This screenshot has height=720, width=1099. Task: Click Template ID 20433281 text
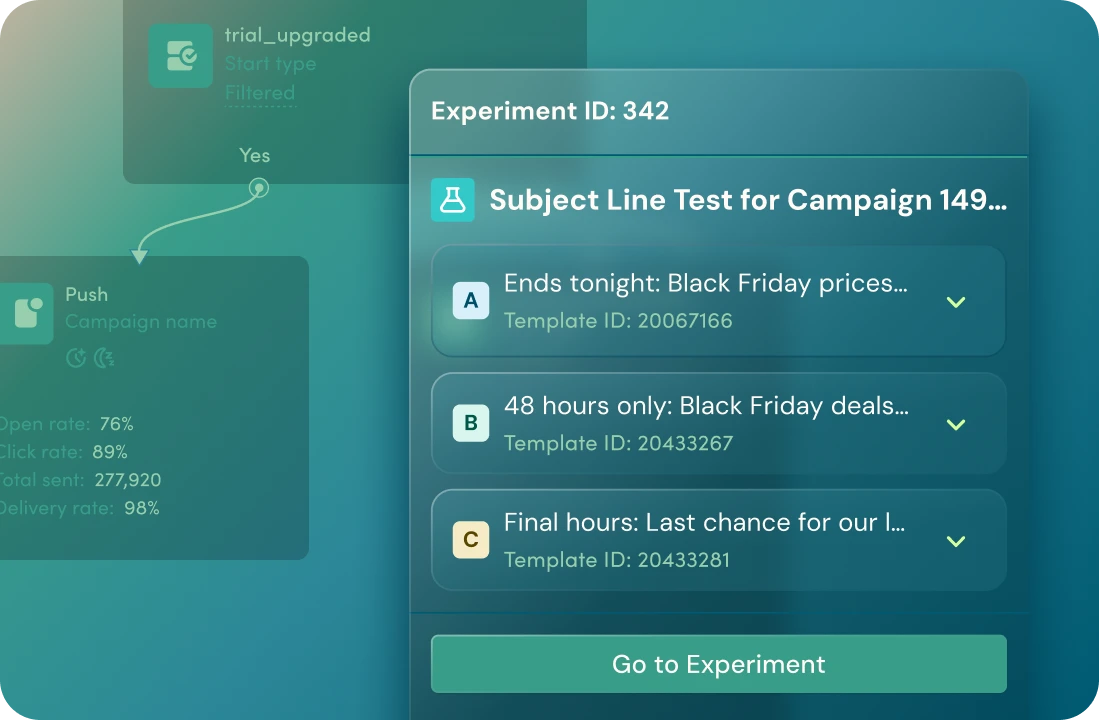[617, 560]
